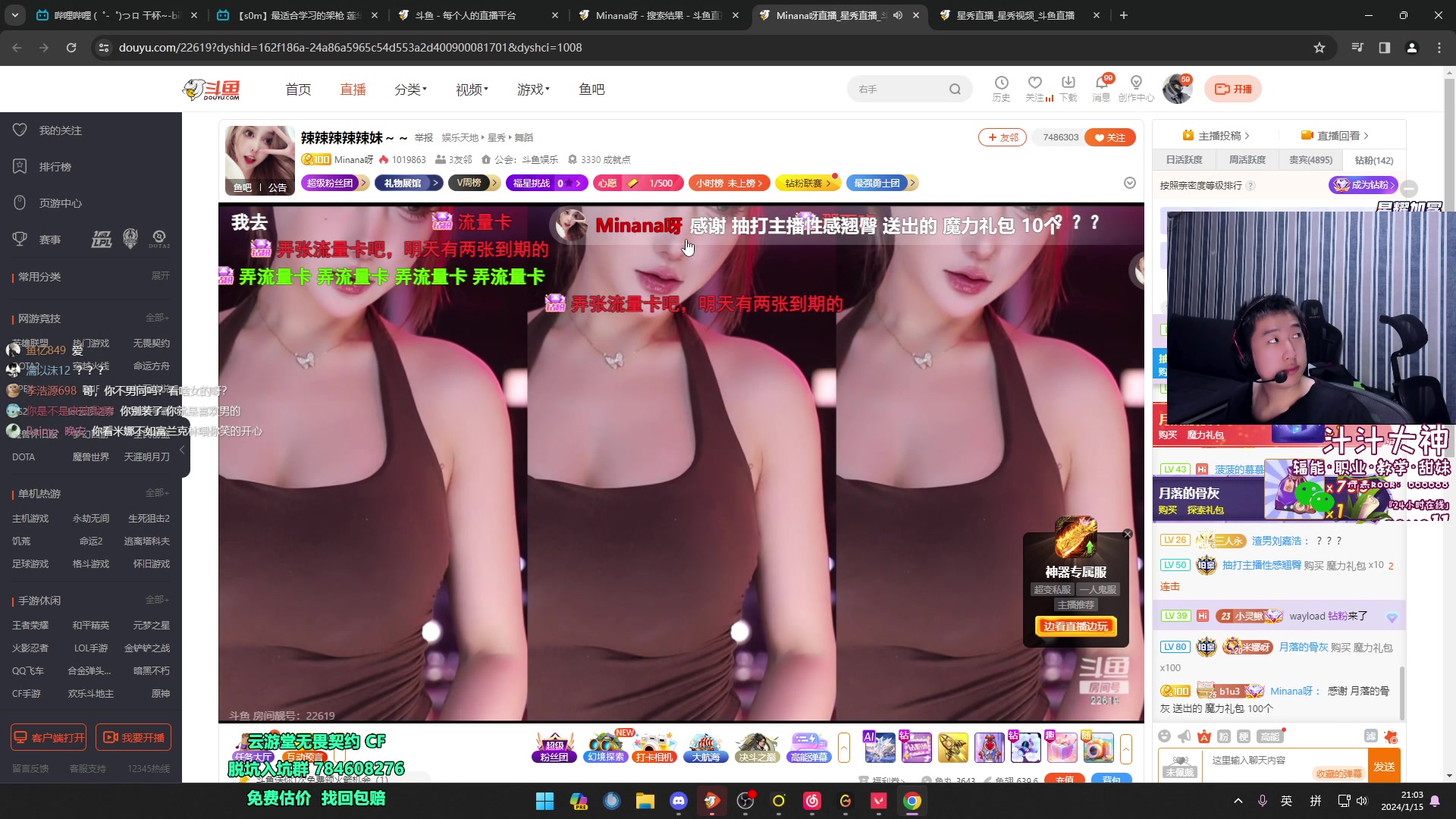The width and height of the screenshot is (1456, 819).
Task: Expand the 分类 dropdown in navigation
Action: click(410, 89)
